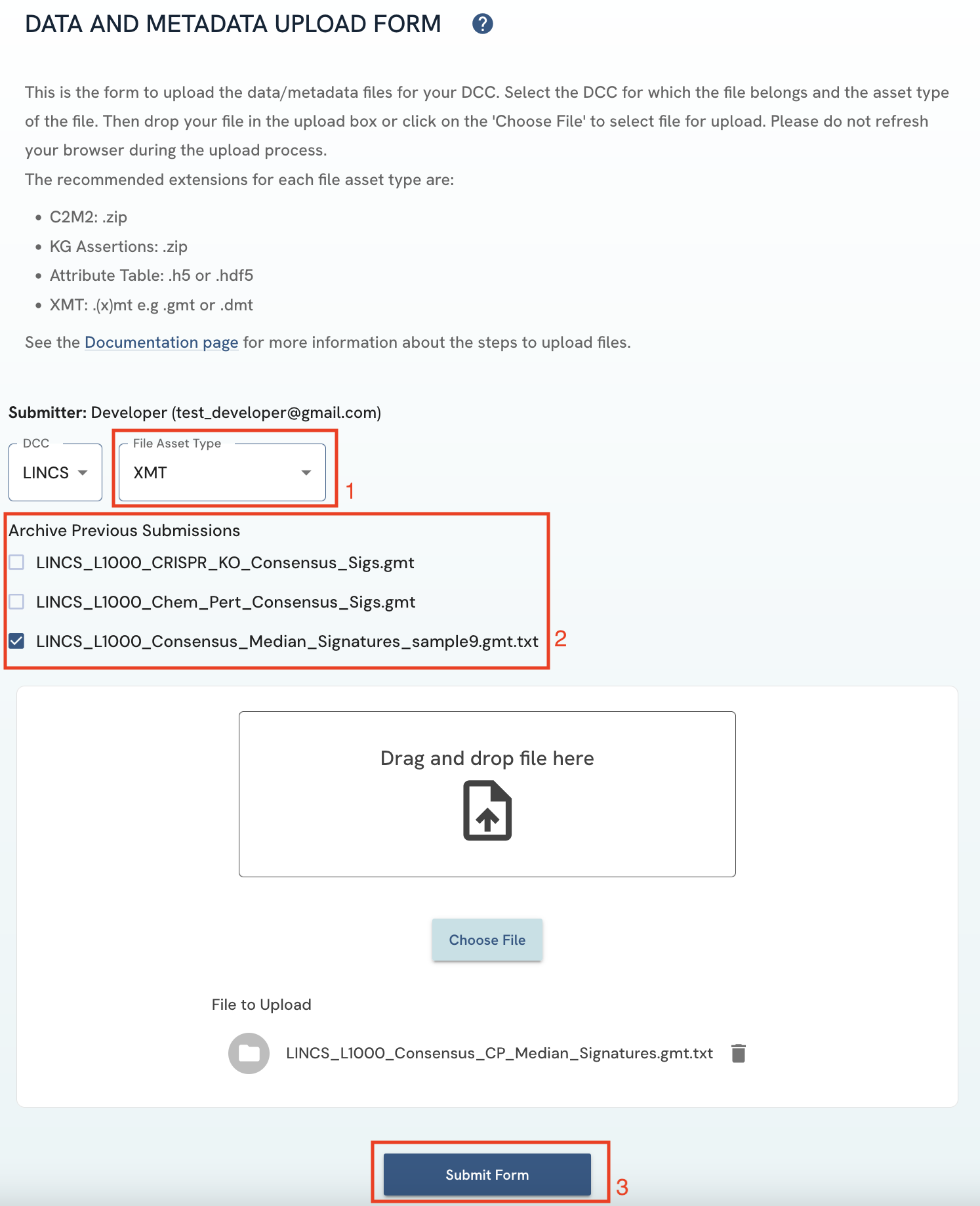This screenshot has height=1206, width=980.
Task: Click the drag and drop file area
Action: 487,794
